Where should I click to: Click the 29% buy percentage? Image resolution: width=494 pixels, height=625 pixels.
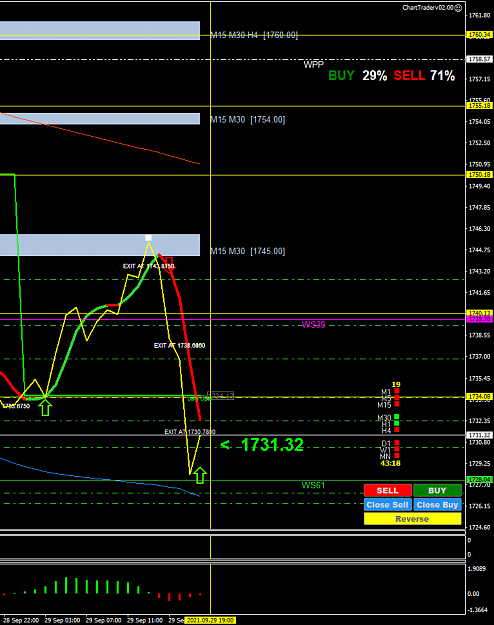click(x=374, y=75)
